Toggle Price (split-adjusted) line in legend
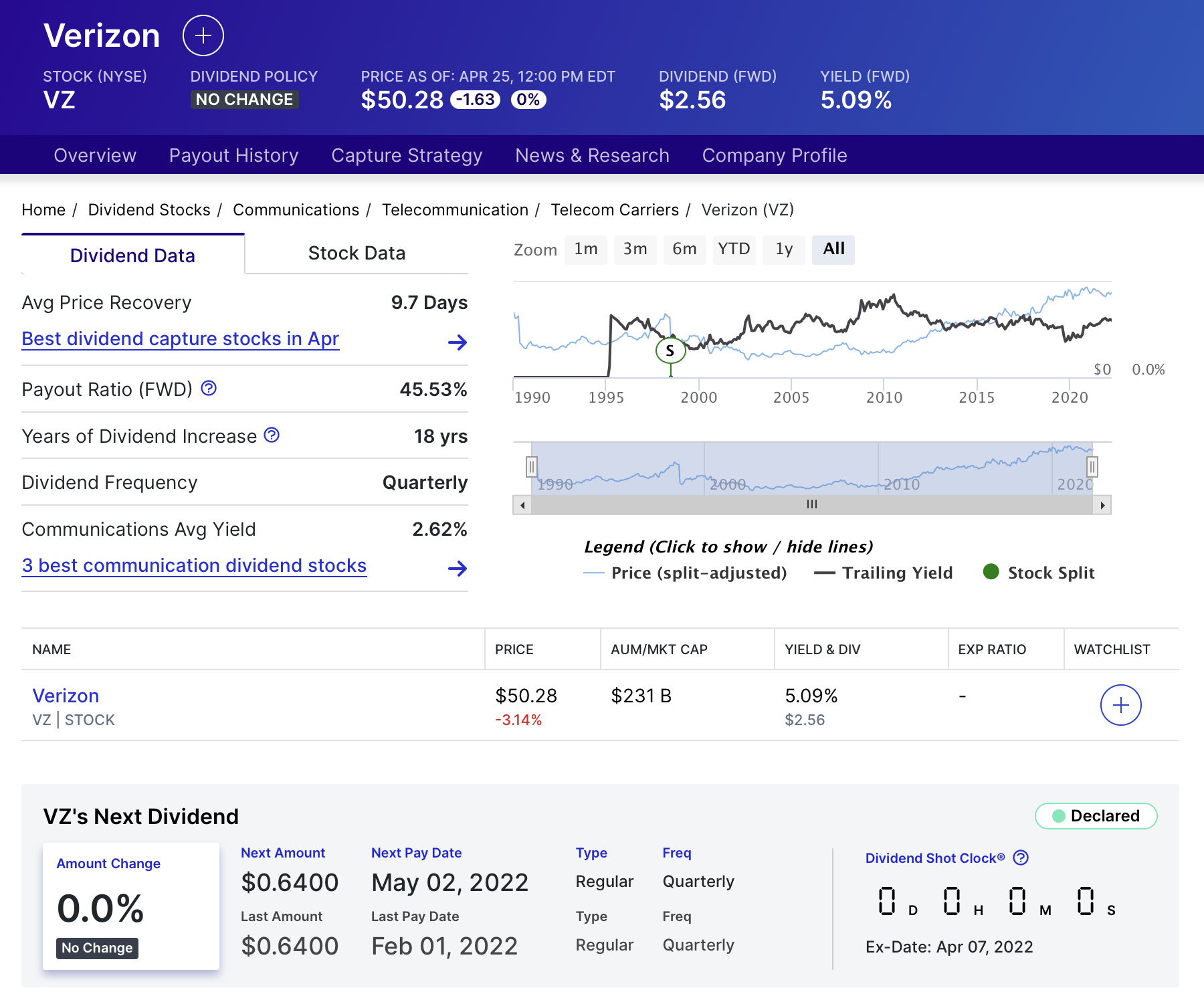 [685, 573]
